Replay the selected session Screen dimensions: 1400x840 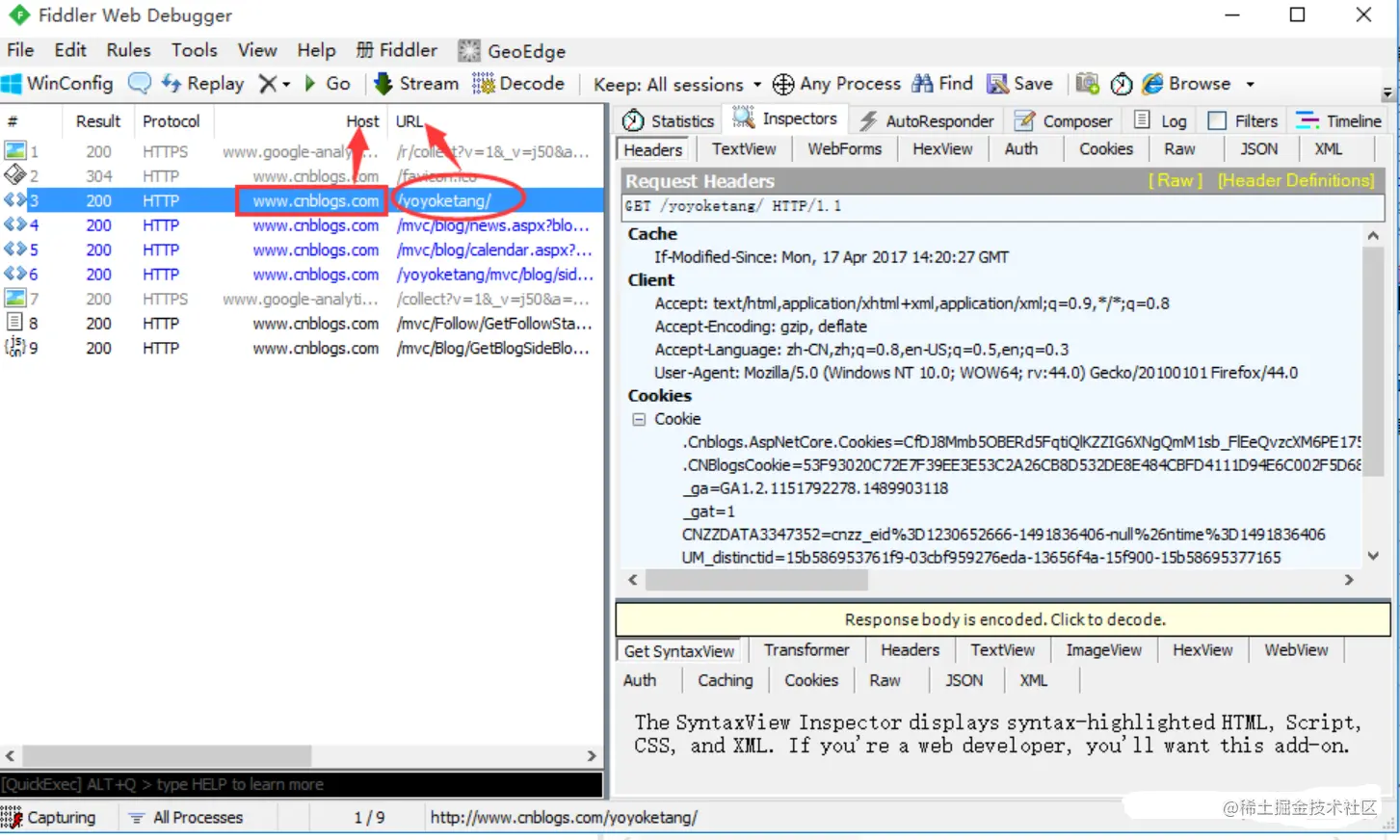pyautogui.click(x=202, y=84)
